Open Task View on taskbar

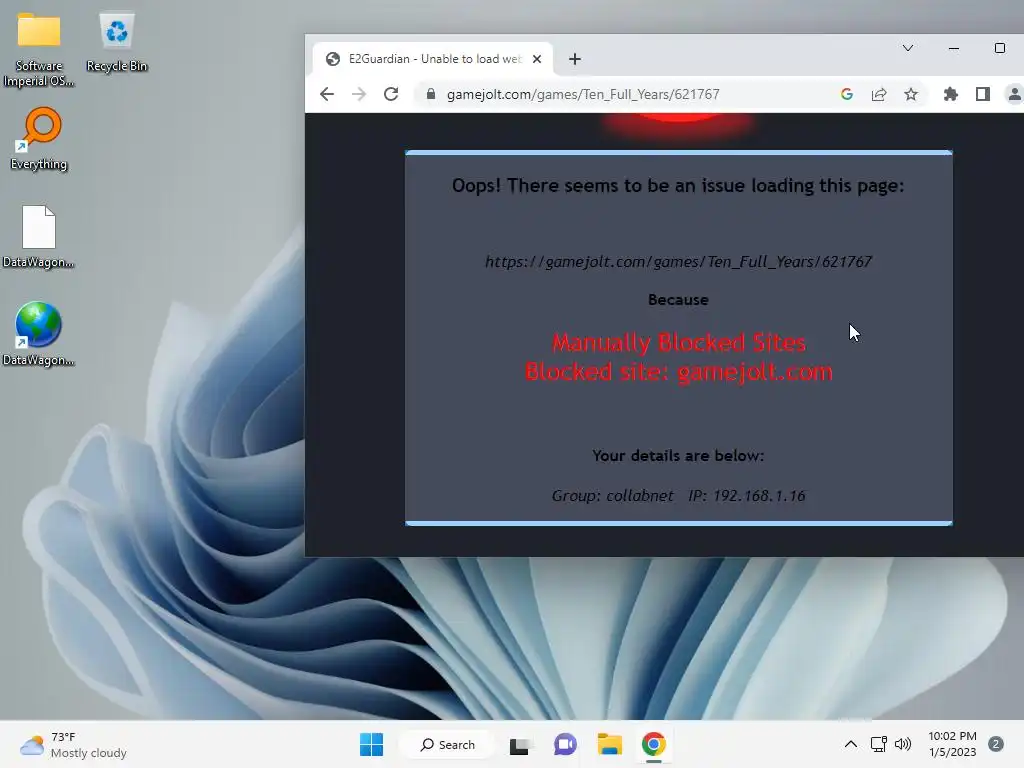520,744
